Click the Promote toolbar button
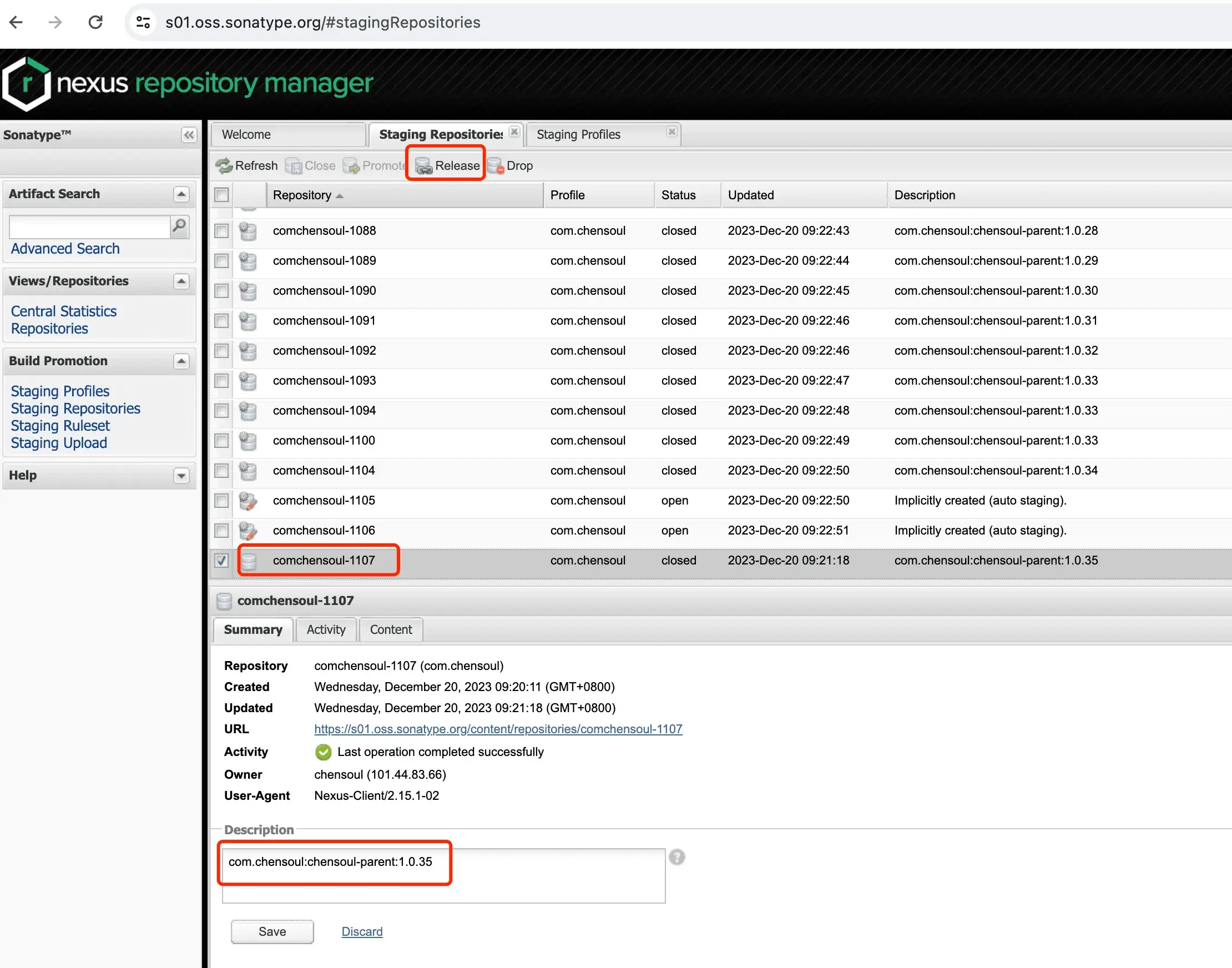The height and width of the screenshot is (968, 1232). pyautogui.click(x=374, y=165)
